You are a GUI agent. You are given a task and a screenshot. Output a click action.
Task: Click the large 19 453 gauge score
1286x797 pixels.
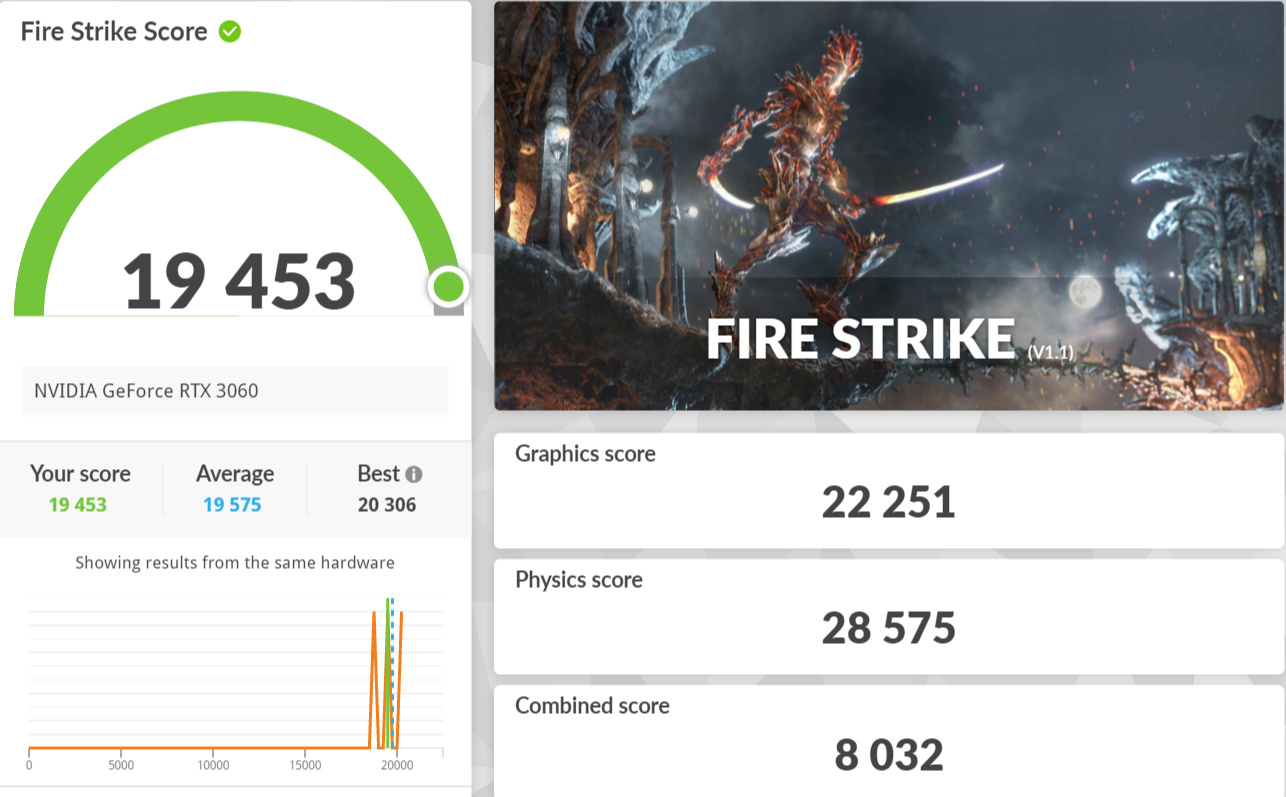239,281
